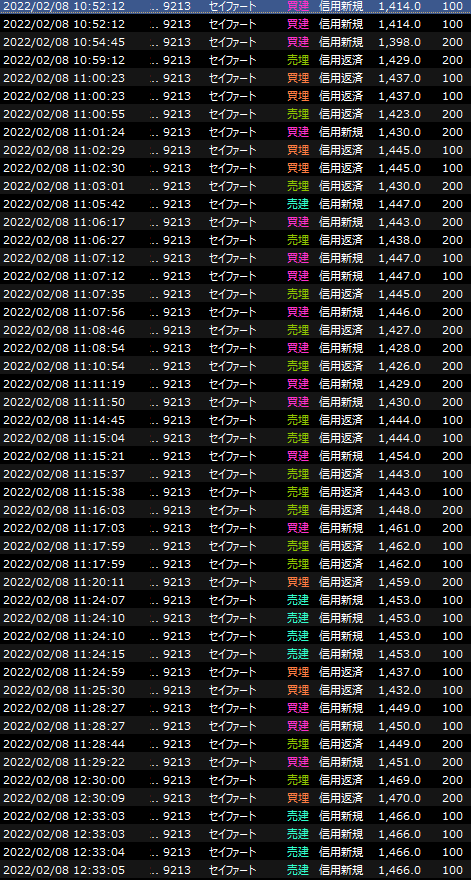Click the price 1,427.0 cell
The image size is (471, 880).
[400, 329]
